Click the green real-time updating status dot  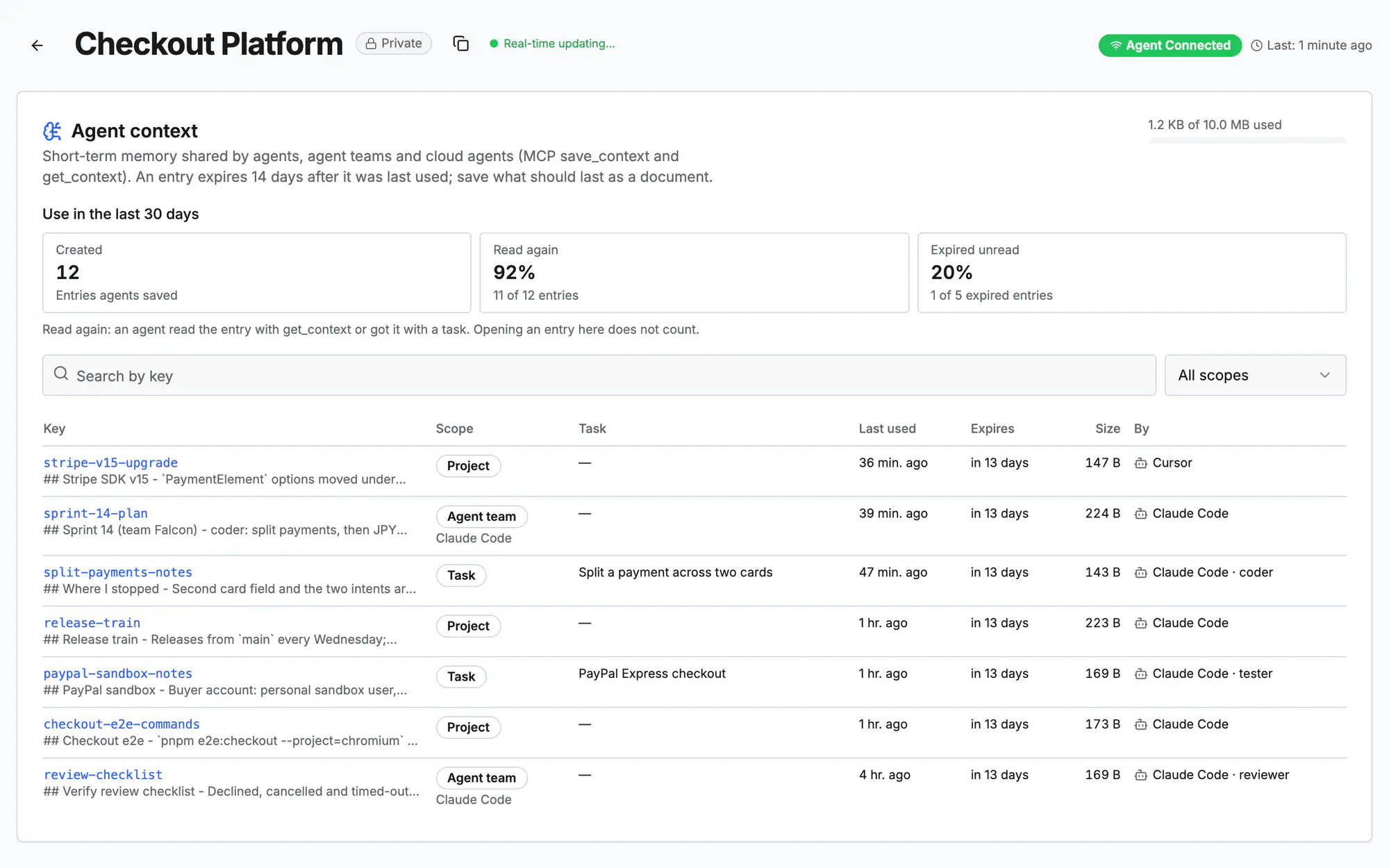tap(494, 44)
